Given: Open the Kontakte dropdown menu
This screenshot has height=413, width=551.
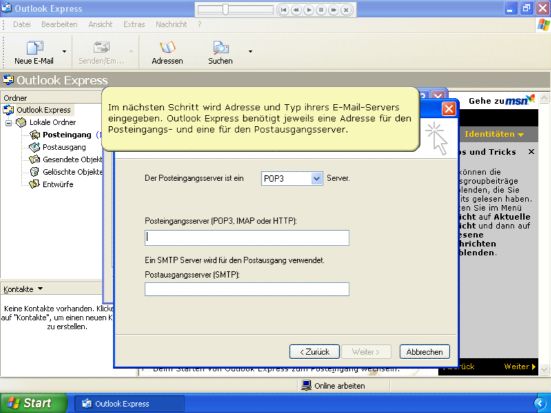Looking at the screenshot, I should [x=23, y=289].
